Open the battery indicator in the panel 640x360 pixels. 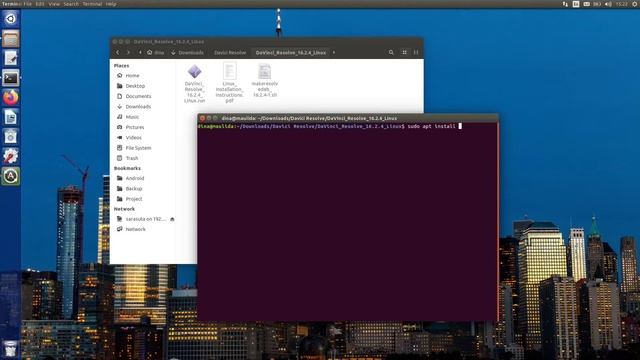[597, 4]
